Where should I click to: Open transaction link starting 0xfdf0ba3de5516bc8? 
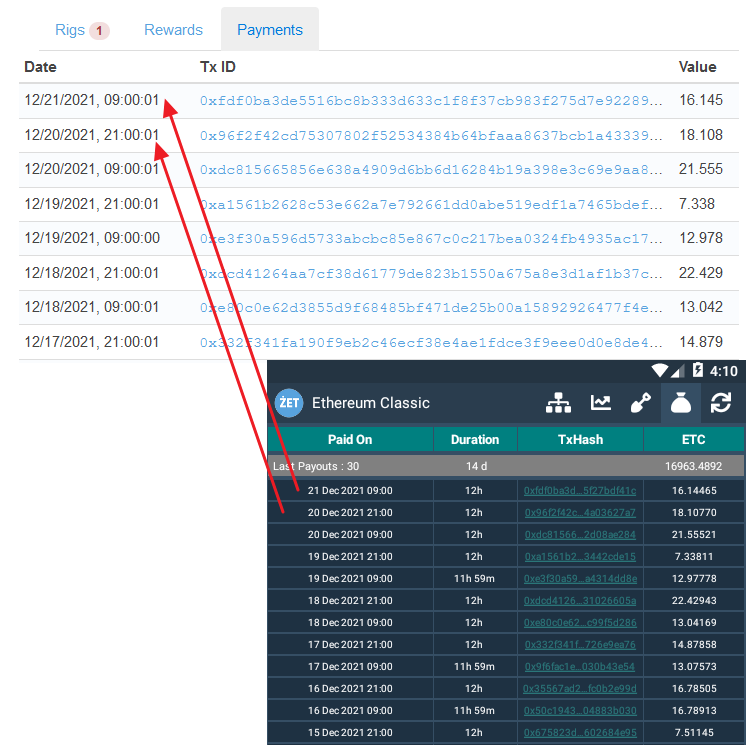(x=431, y=101)
